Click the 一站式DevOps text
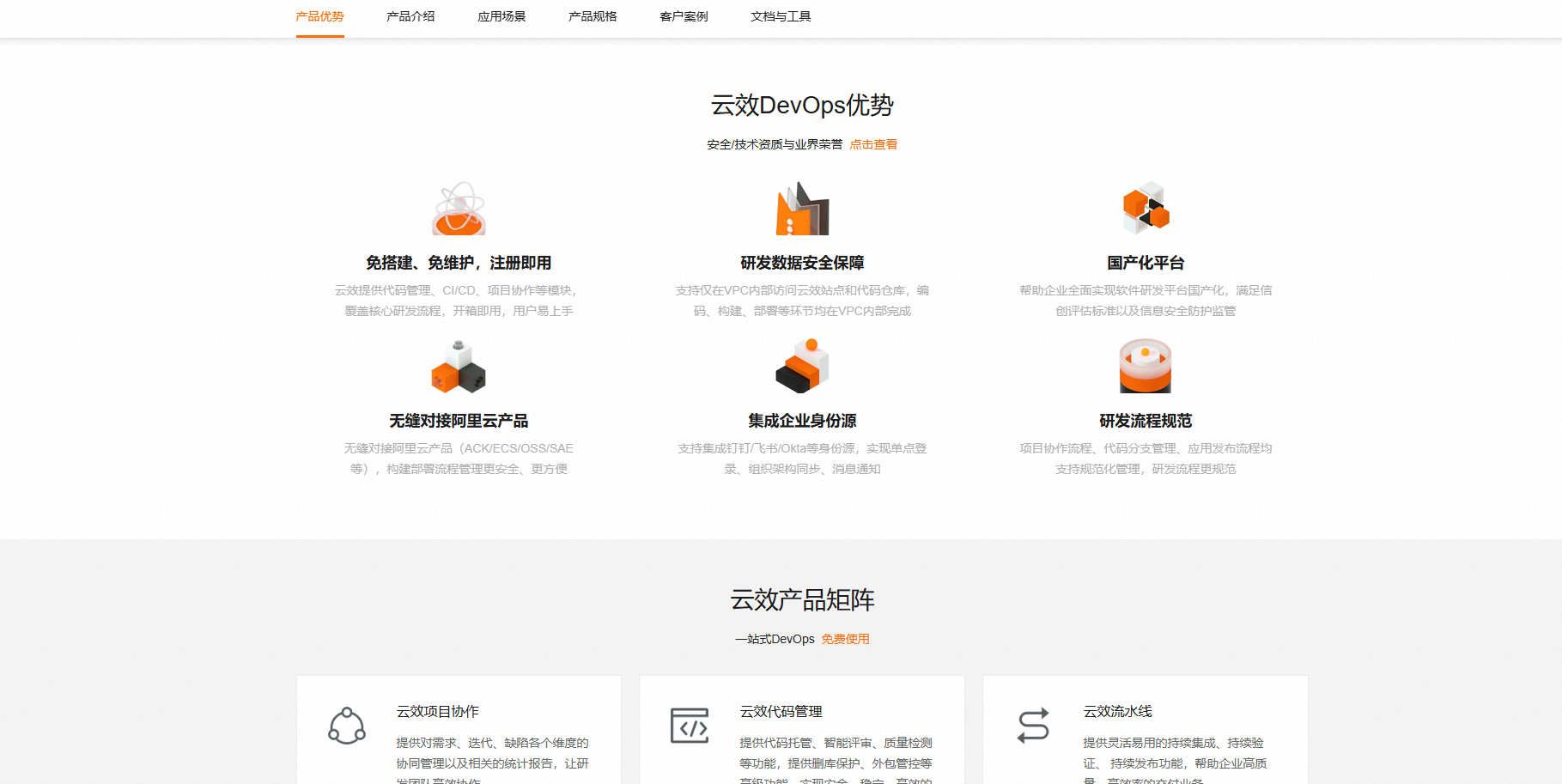The width and height of the screenshot is (1562, 784). 775,639
